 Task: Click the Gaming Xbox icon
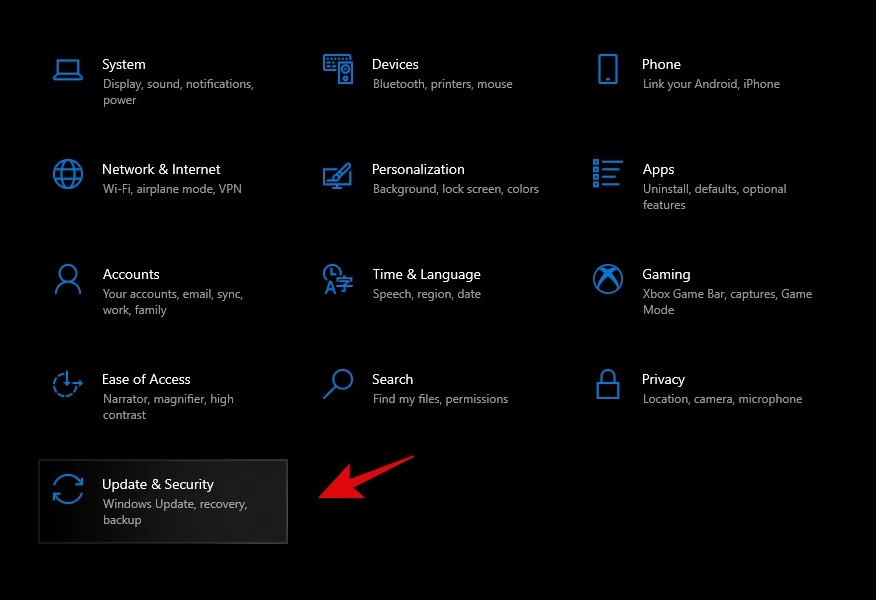[x=608, y=279]
